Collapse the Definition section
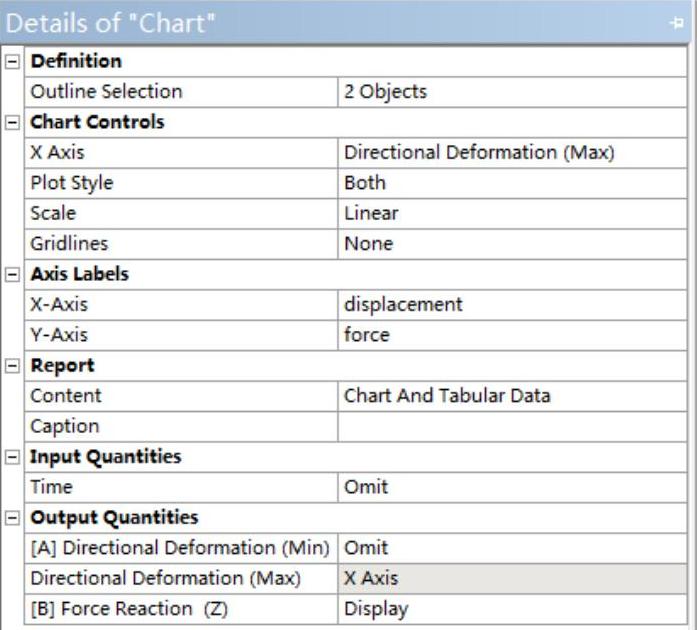The height and width of the screenshot is (630, 697). point(12,62)
